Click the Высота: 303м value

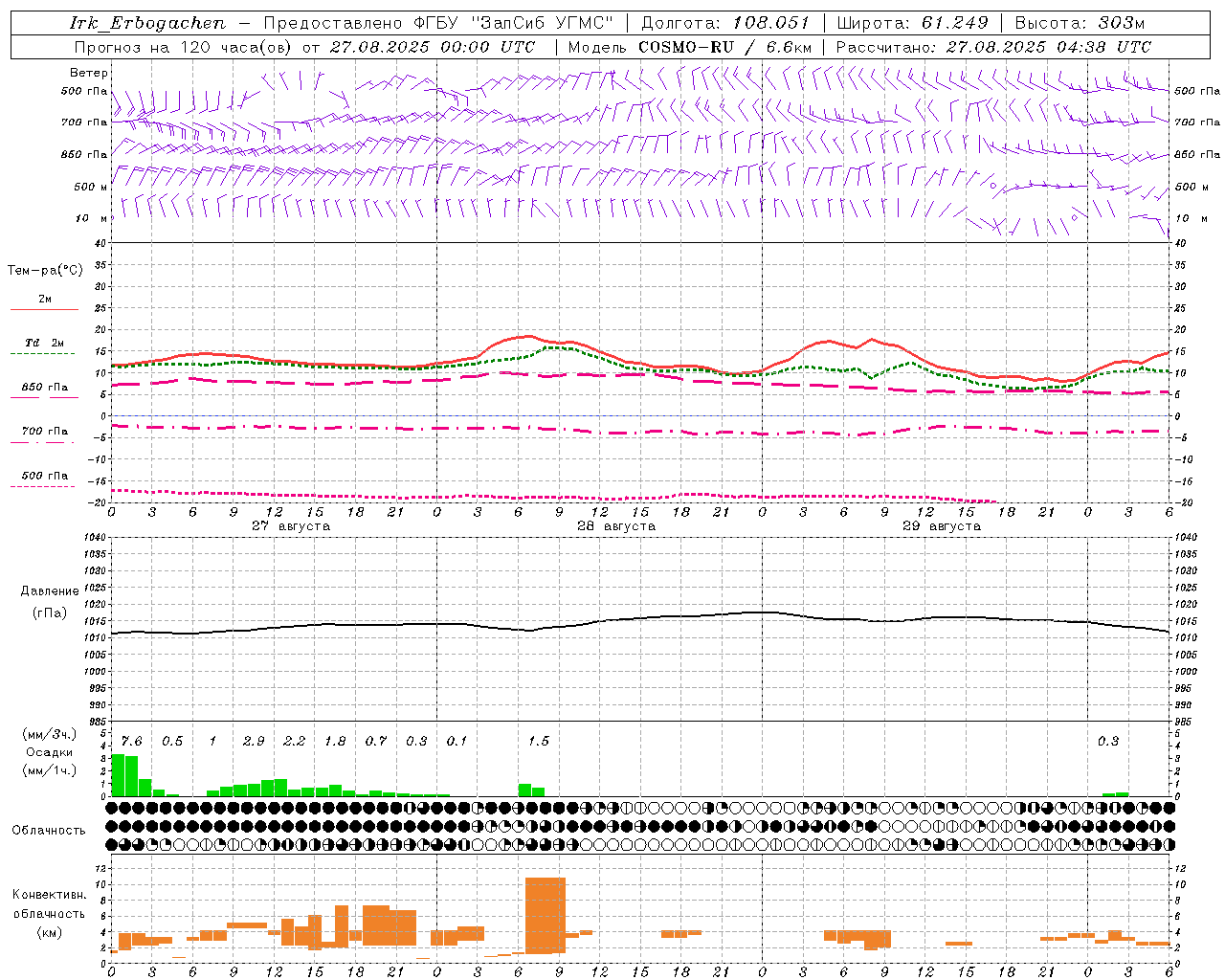(x=1080, y=23)
